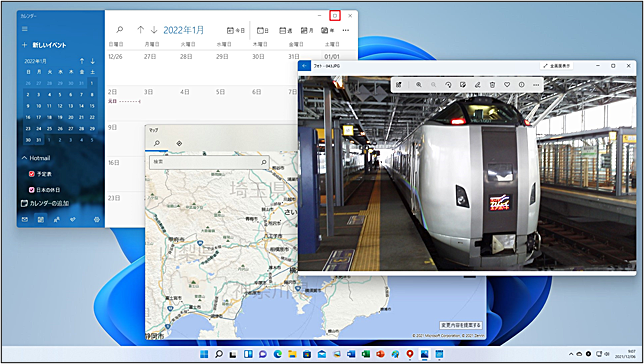The height and width of the screenshot is (364, 644).
Task: Open the Windows Start button on taskbar
Action: 204,354
